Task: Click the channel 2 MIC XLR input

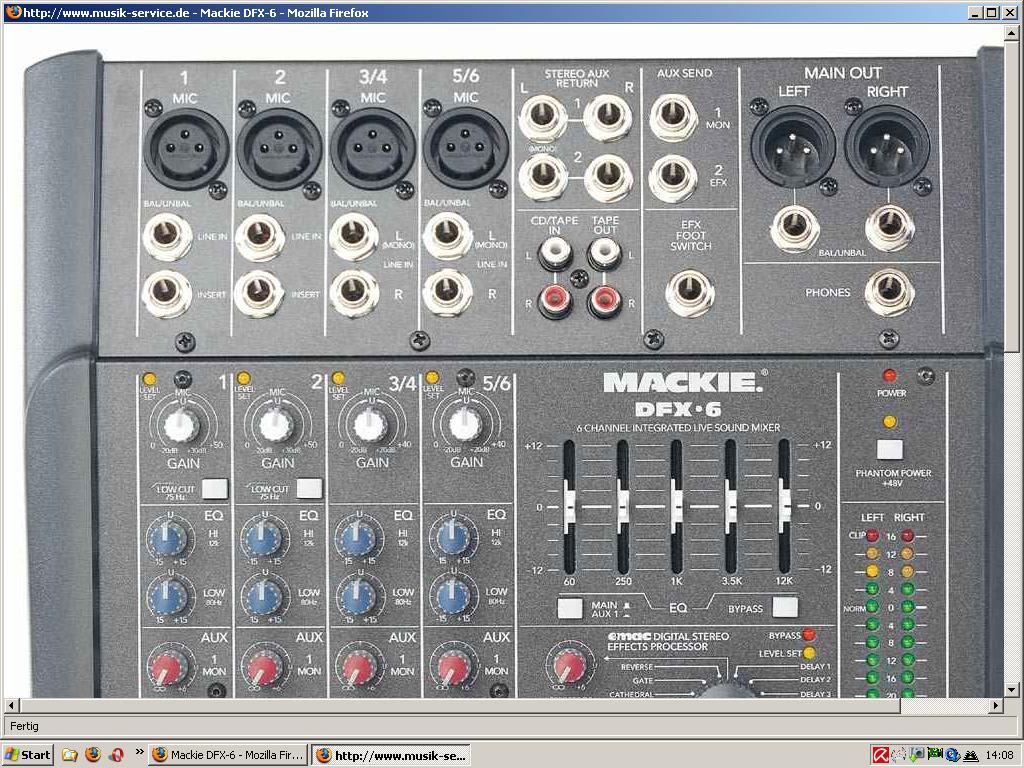Action: pyautogui.click(x=279, y=148)
